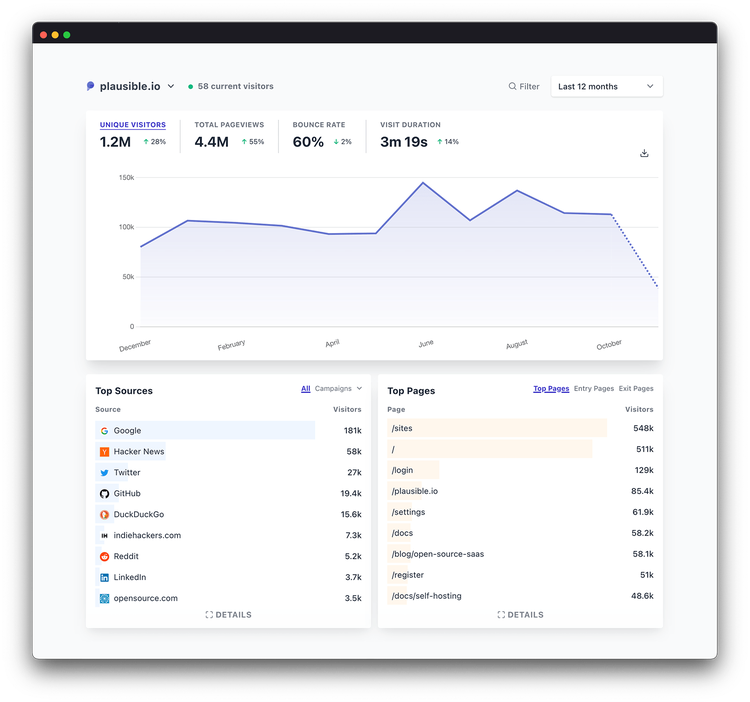
Task: Open the Filter option
Action: click(524, 86)
